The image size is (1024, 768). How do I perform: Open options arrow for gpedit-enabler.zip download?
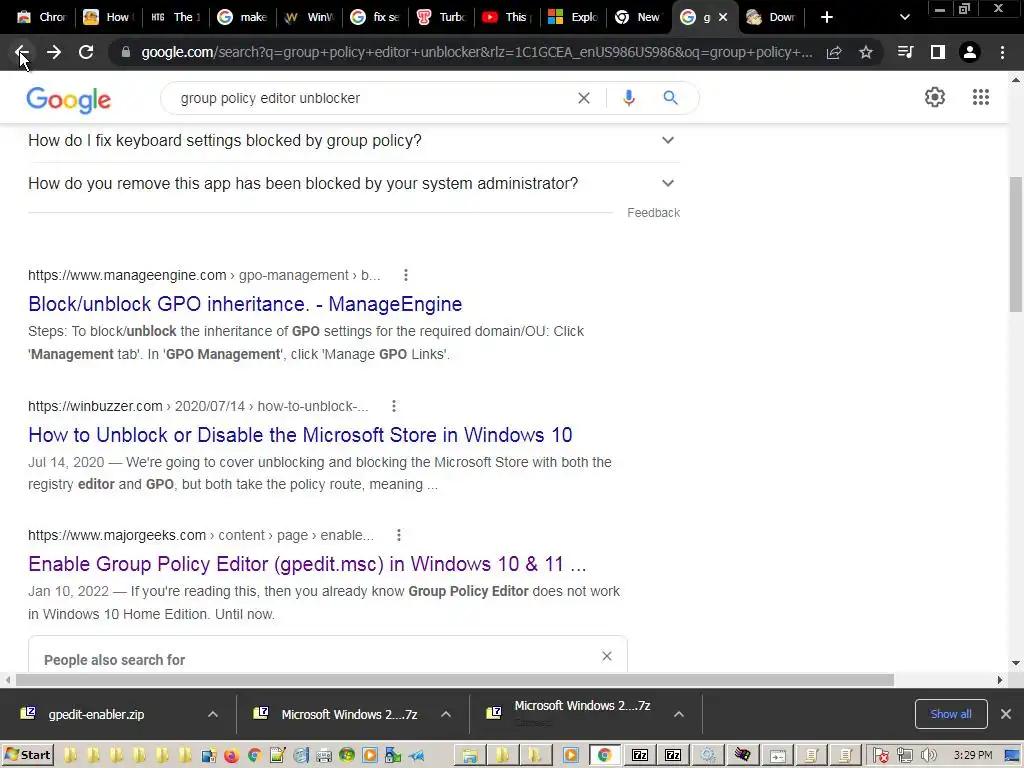click(x=213, y=714)
